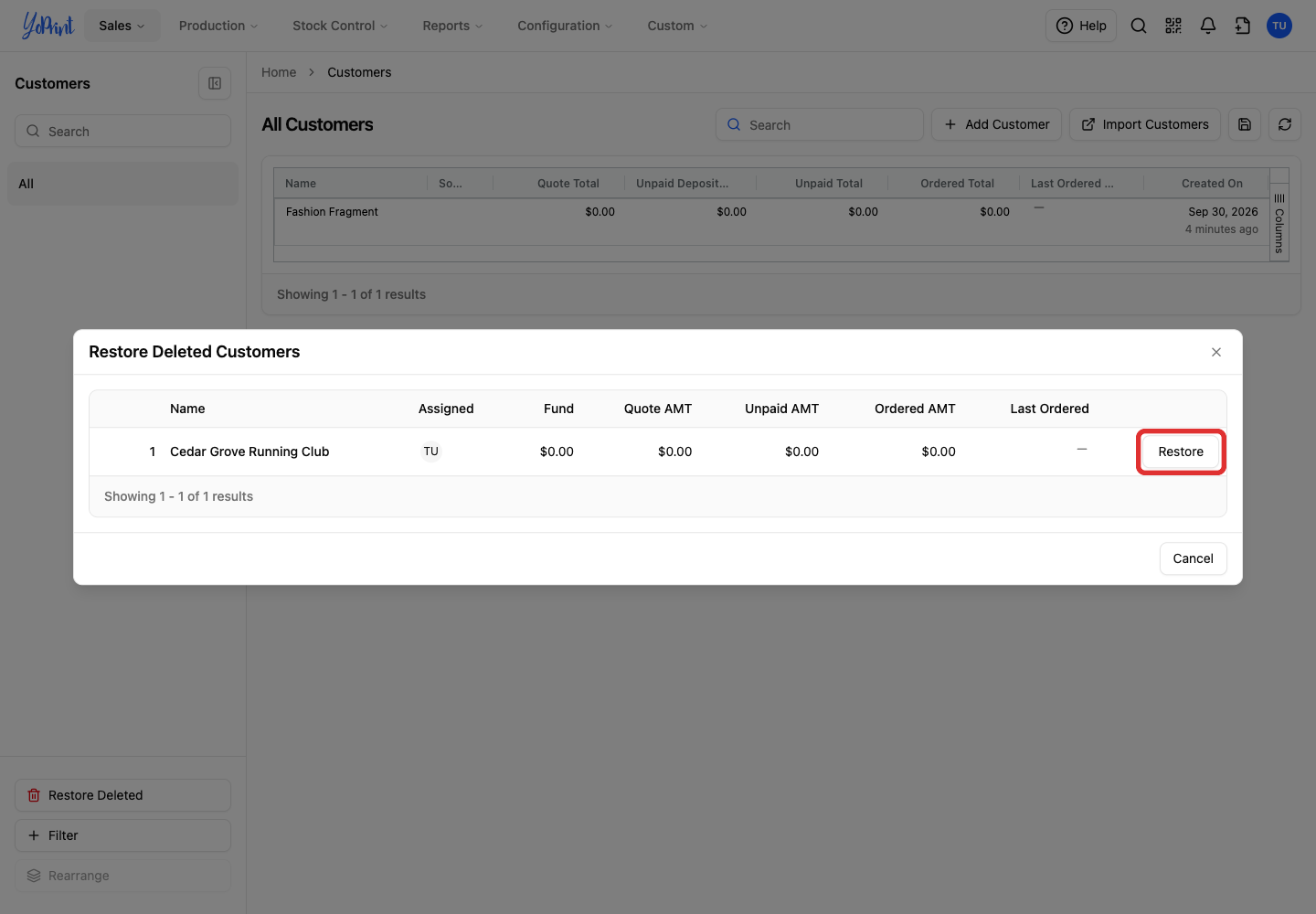Close the Restore Deleted Customers dialog
The height and width of the screenshot is (914, 1316).
[x=1216, y=352]
